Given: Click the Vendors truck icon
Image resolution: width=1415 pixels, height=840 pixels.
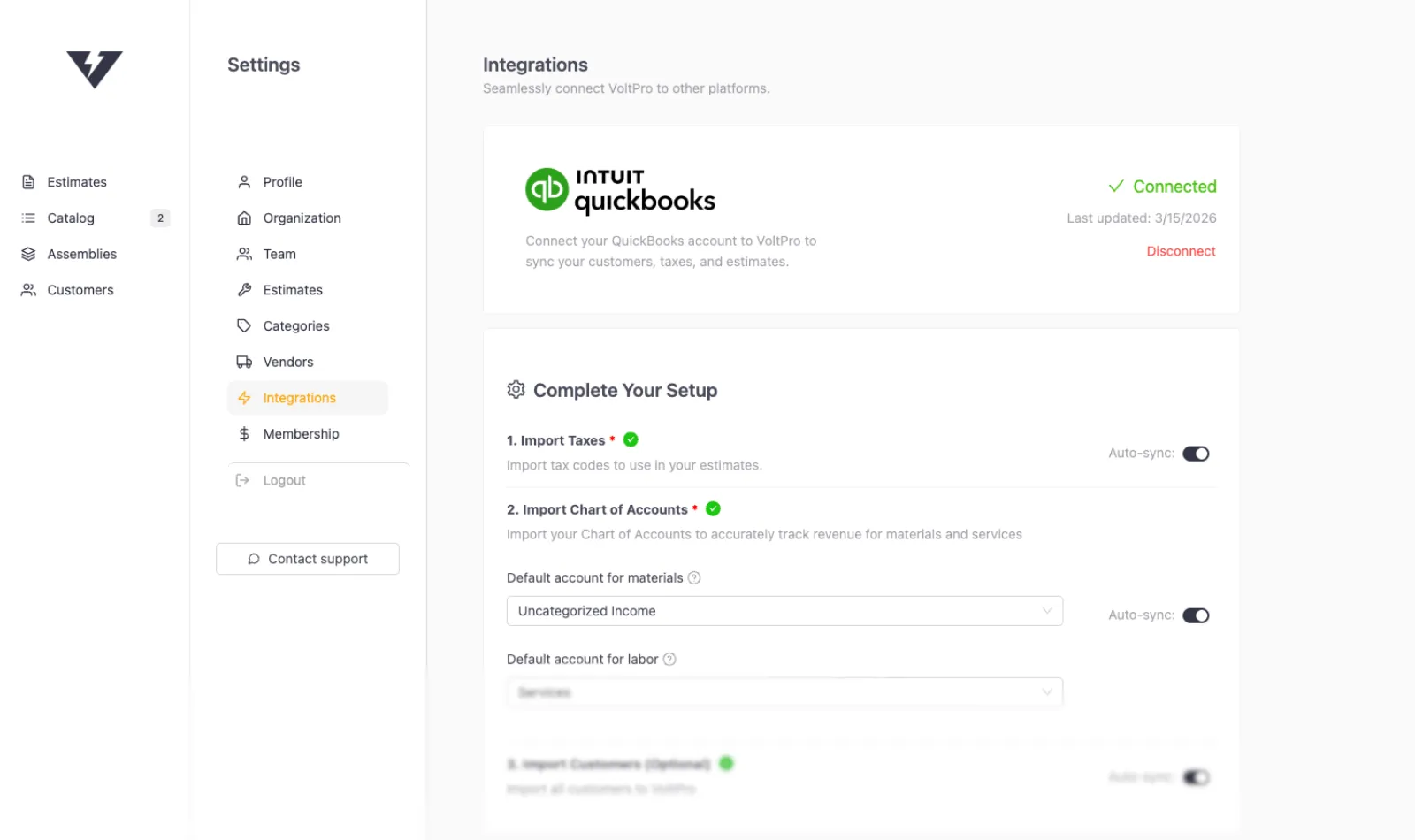Looking at the screenshot, I should tap(243, 362).
